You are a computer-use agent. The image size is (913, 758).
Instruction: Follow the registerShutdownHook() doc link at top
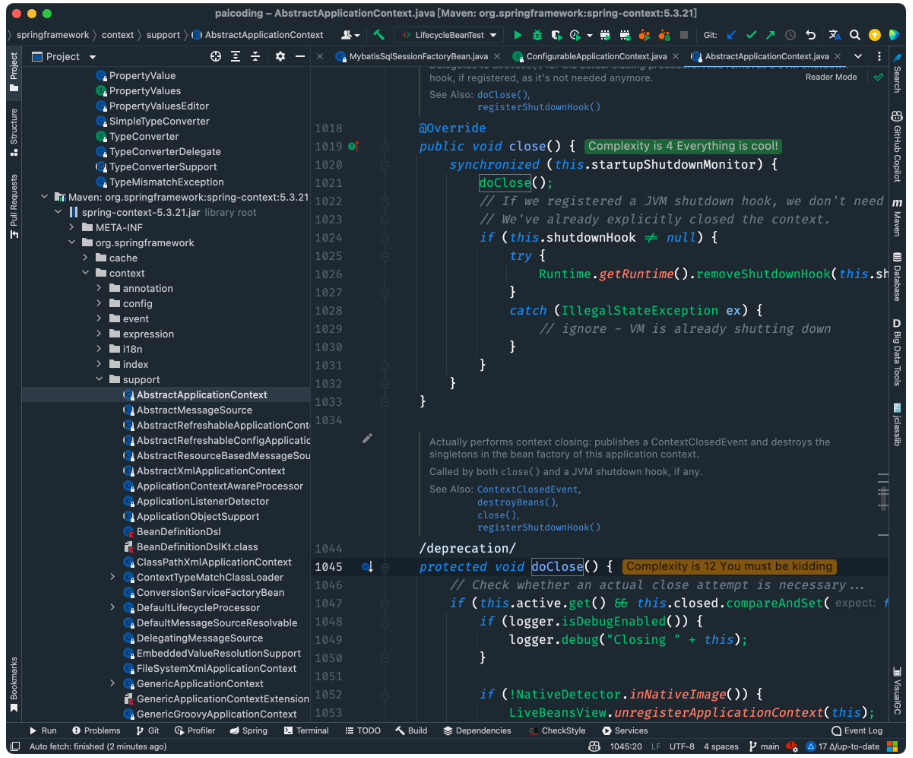pos(539,107)
